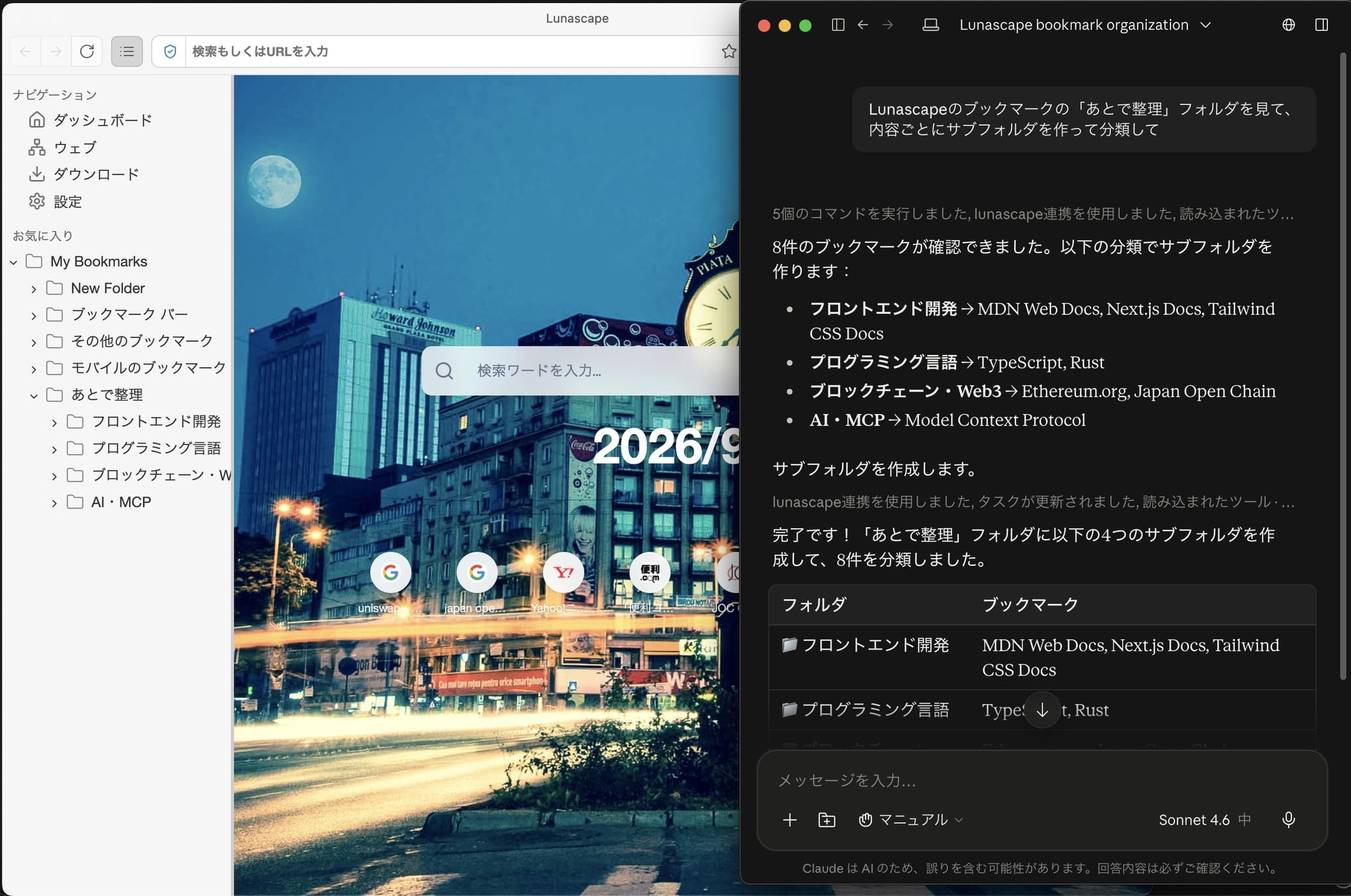Screen dimensions: 1351x896
Task: Open ダウンロード in navigation
Action: [x=84, y=174]
